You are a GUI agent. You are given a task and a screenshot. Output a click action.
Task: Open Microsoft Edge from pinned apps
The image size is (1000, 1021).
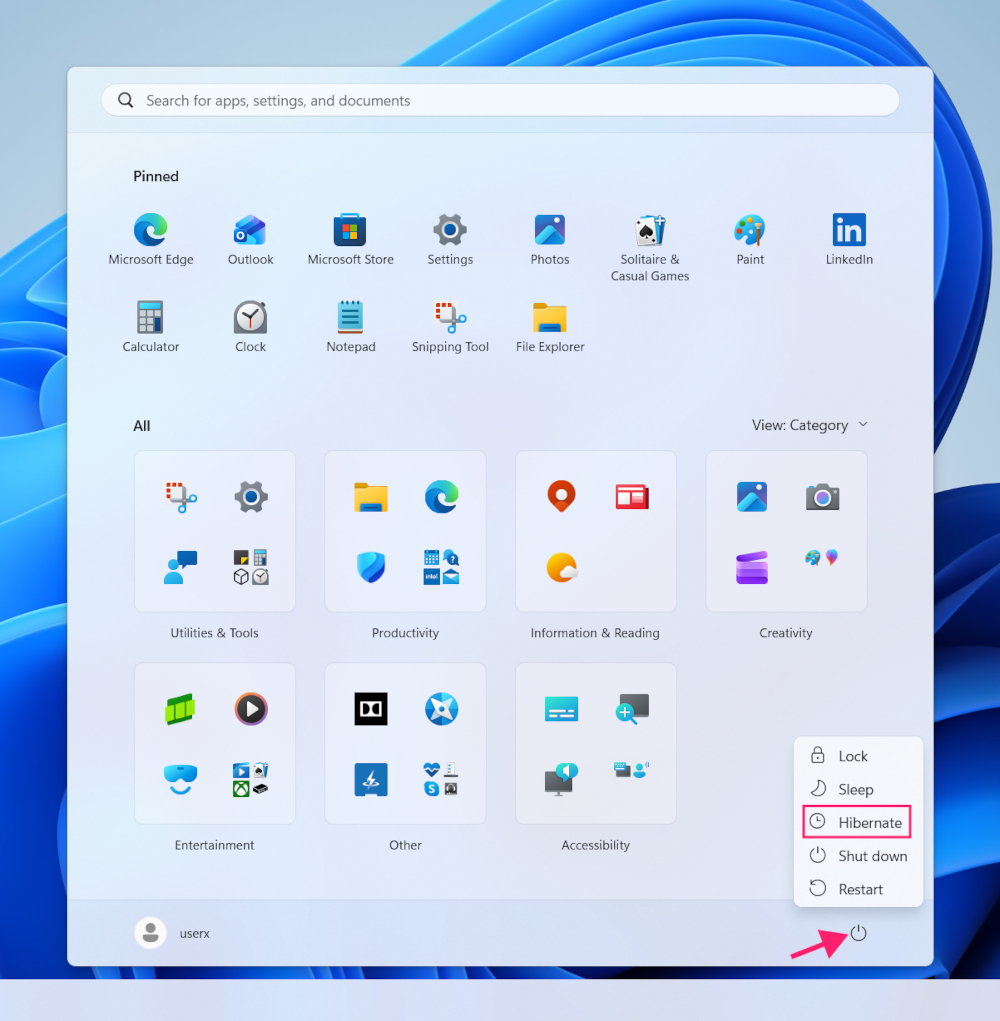[151, 239]
